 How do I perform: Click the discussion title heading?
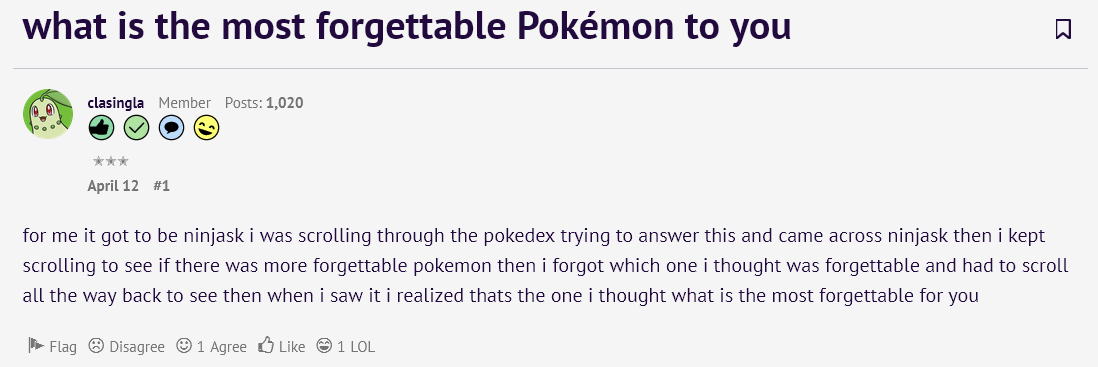[407, 27]
